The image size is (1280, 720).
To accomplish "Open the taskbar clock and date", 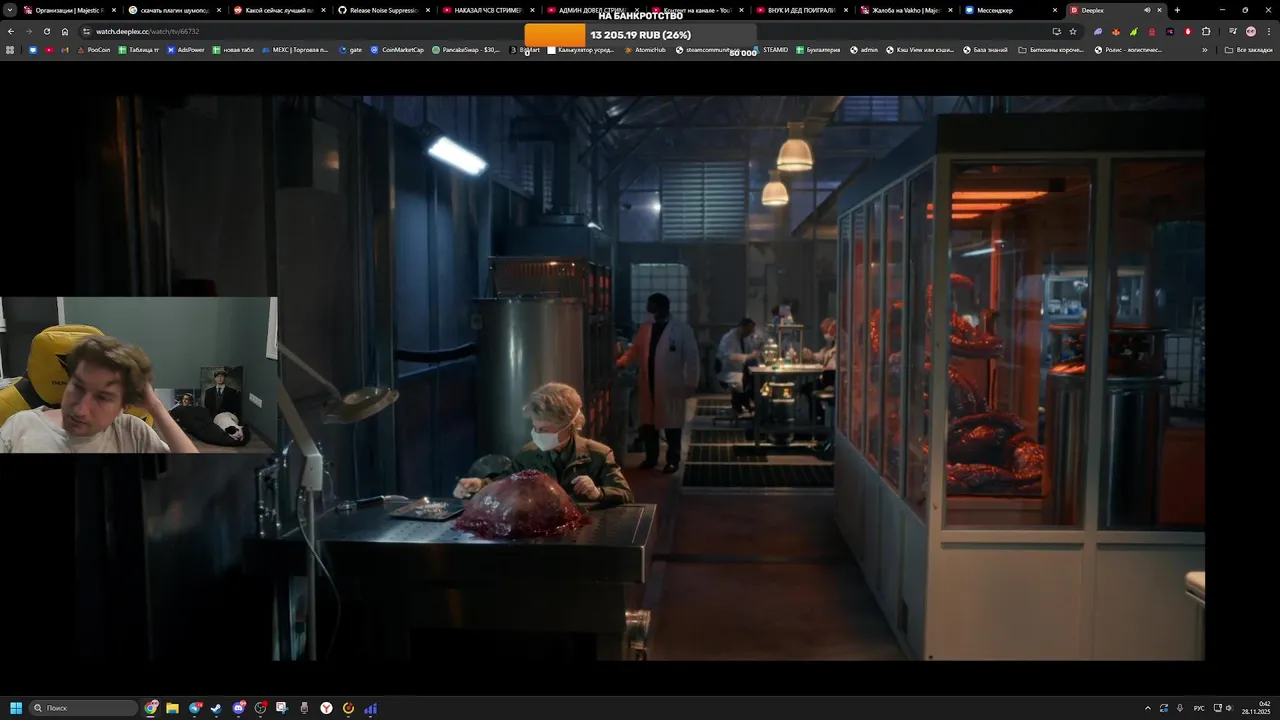I will (x=1257, y=708).
